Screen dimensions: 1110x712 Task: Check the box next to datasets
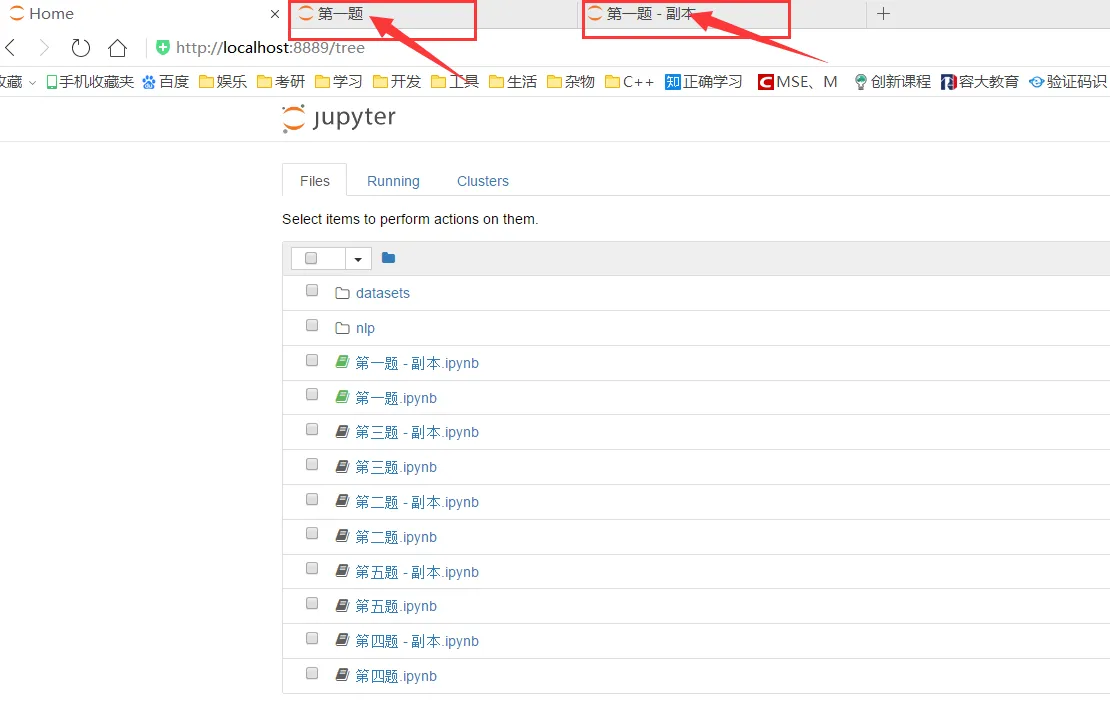(x=312, y=291)
